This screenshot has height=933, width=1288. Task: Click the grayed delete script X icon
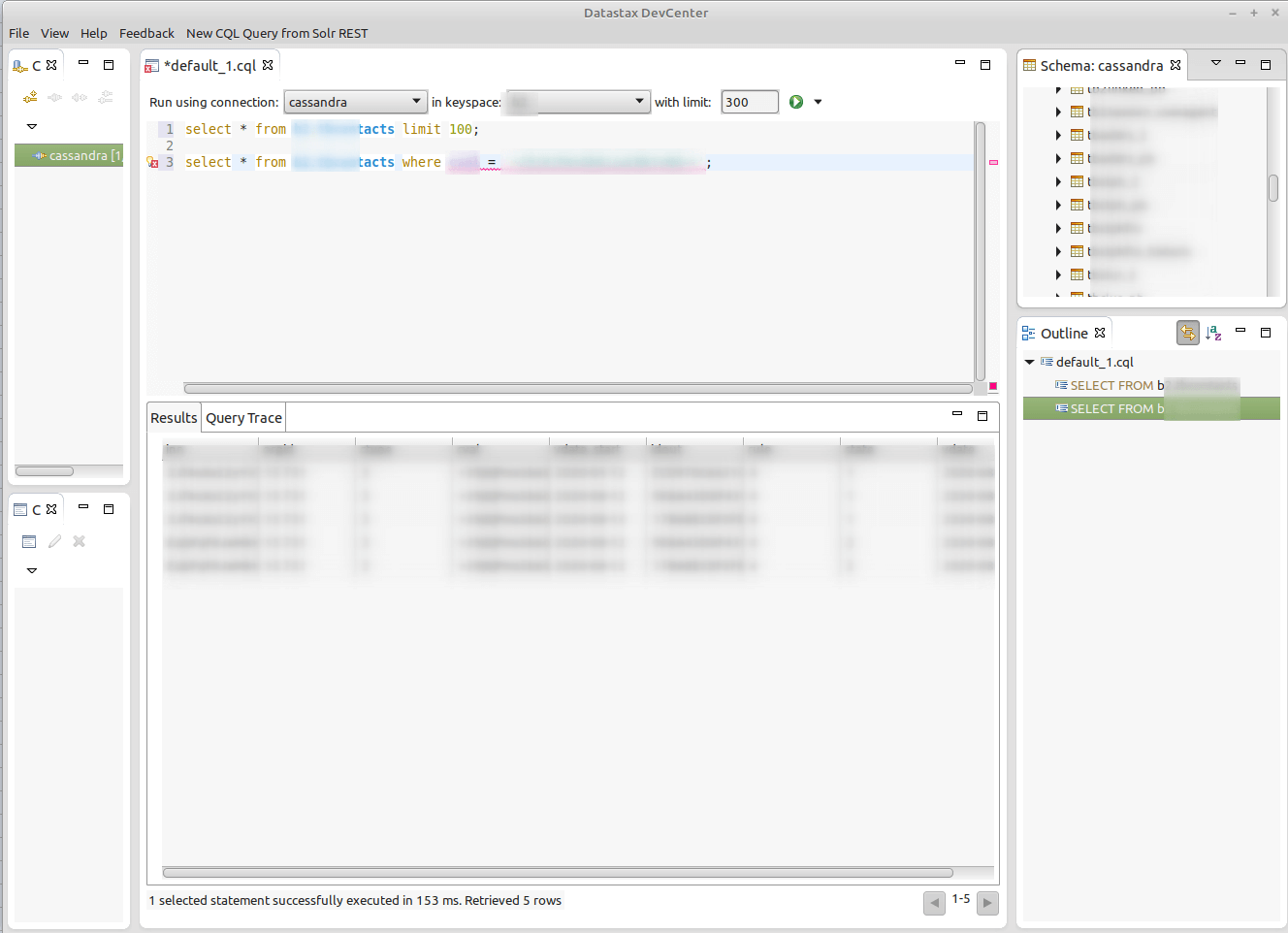pos(80,541)
